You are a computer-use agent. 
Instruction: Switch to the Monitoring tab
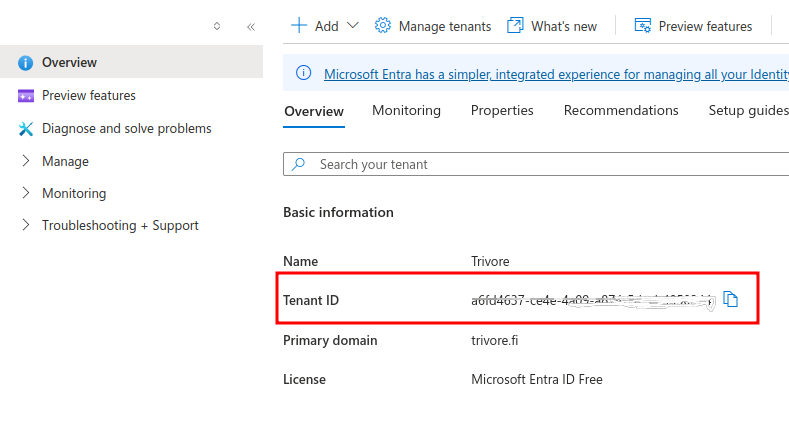[x=406, y=111]
